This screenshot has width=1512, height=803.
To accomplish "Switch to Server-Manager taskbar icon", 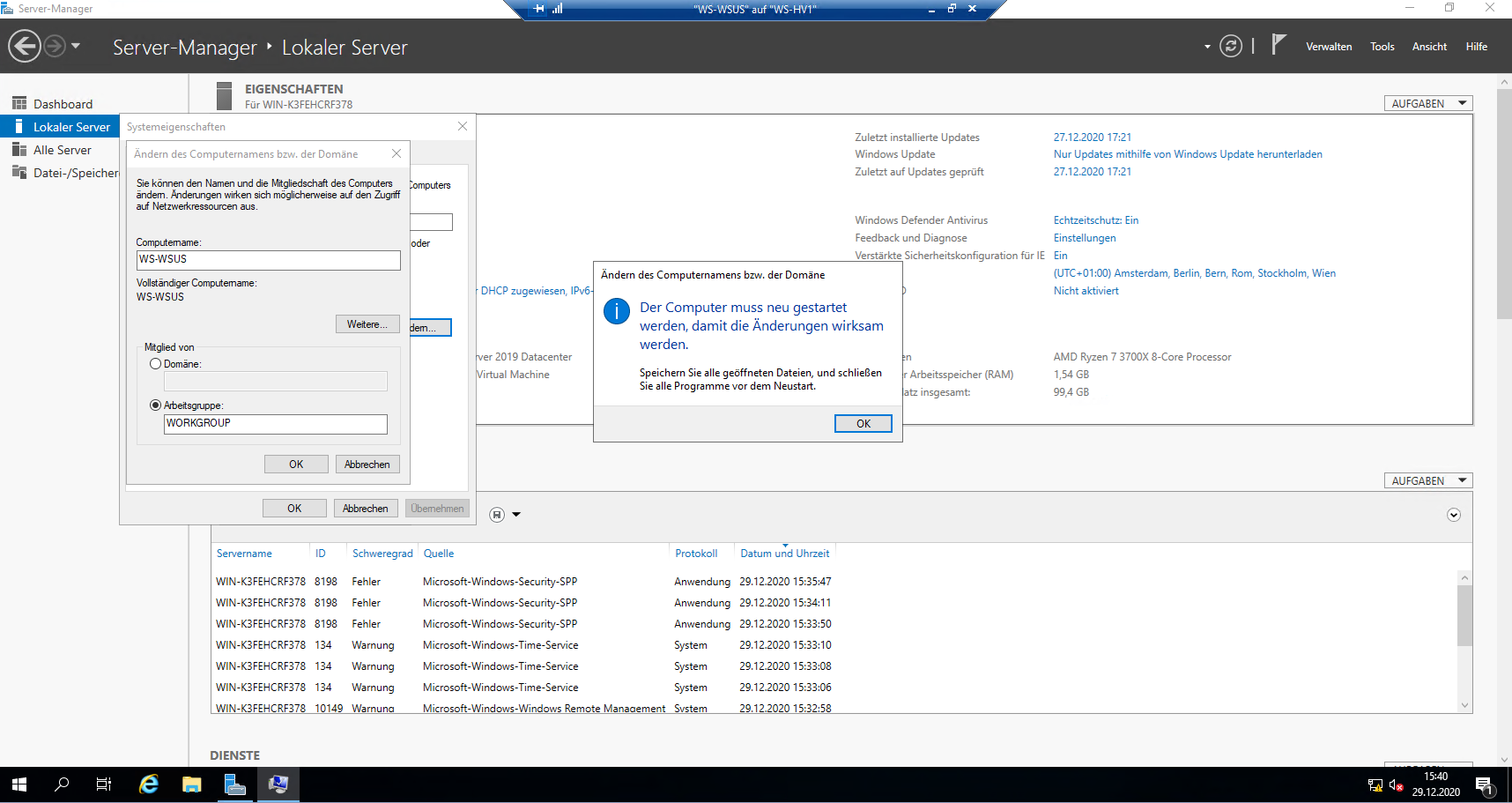I will click(234, 784).
